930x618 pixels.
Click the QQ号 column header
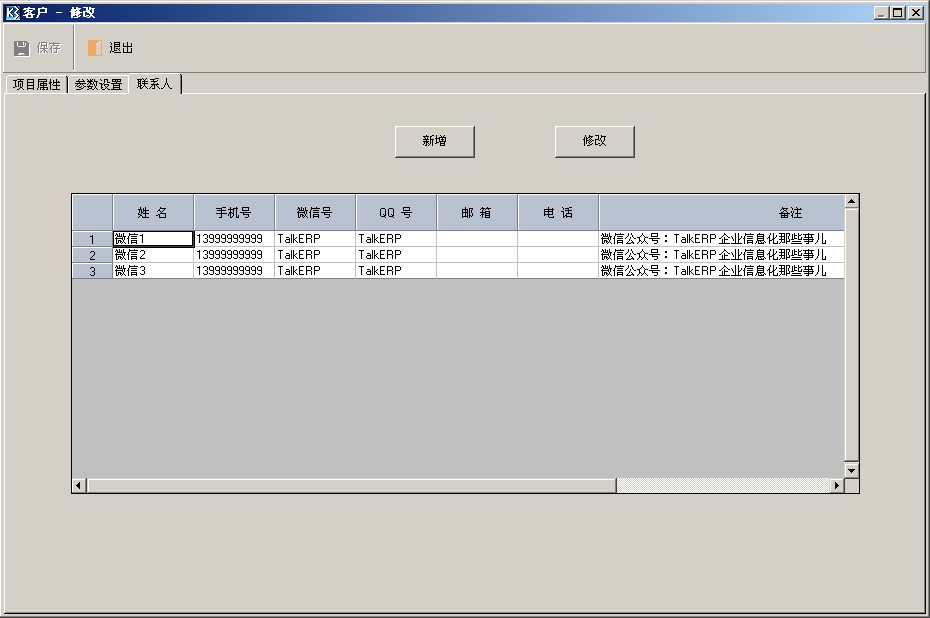click(x=396, y=212)
